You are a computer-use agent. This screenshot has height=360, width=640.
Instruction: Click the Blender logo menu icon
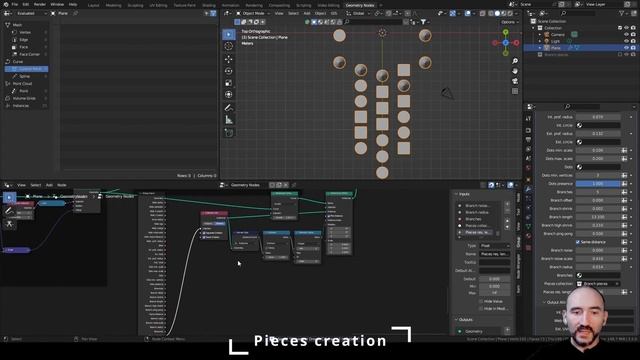tap(6, 4)
